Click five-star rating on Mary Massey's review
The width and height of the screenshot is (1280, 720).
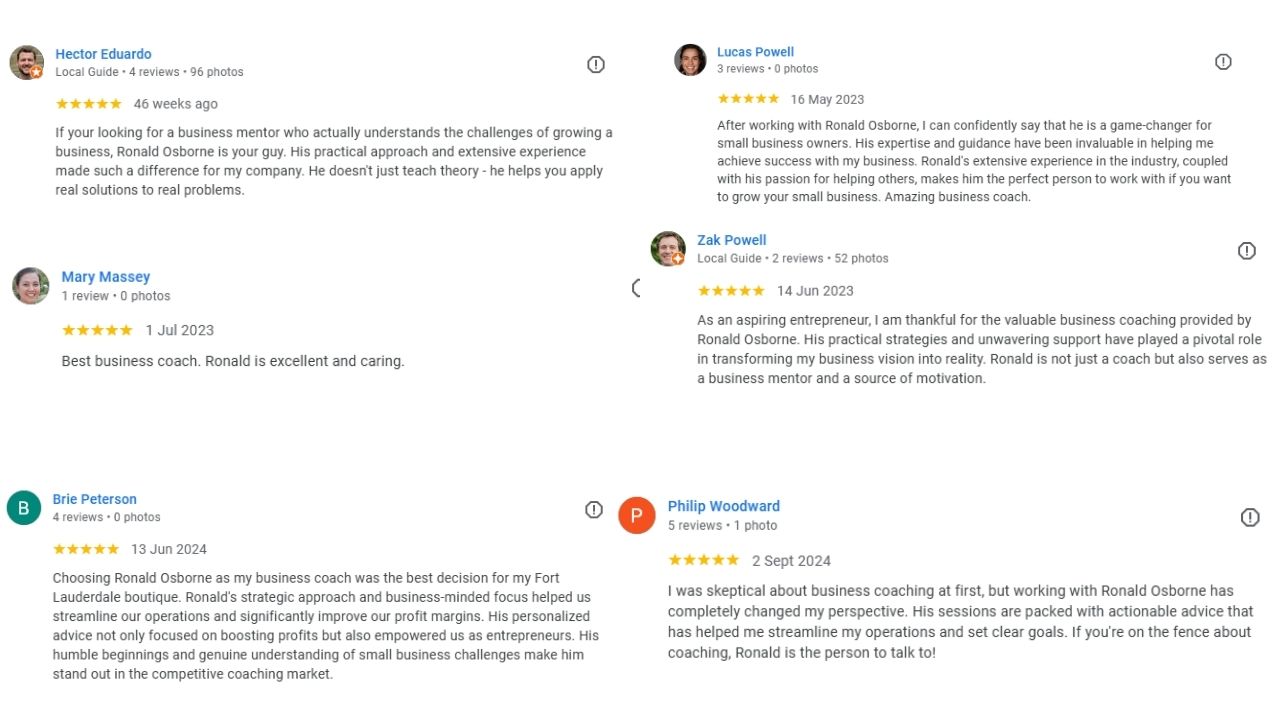pyautogui.click(x=97, y=330)
